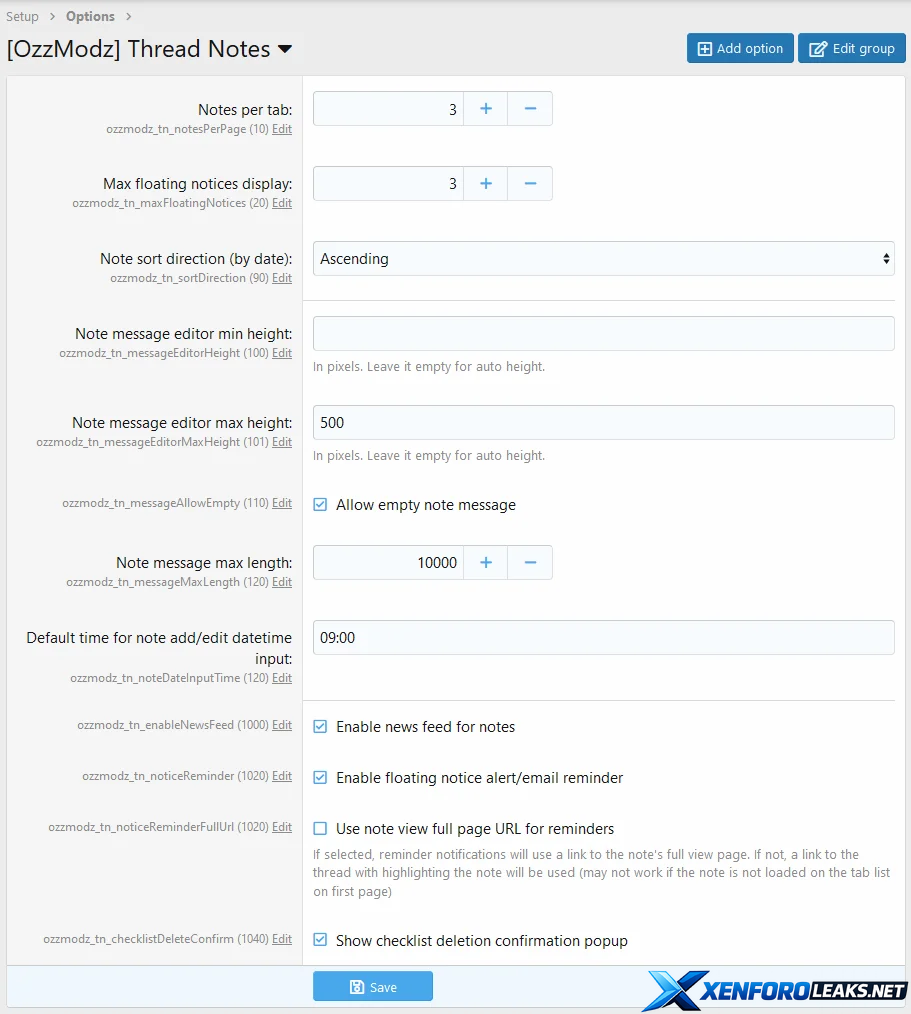Save the options with Save button
911x1014 pixels.
[372, 987]
